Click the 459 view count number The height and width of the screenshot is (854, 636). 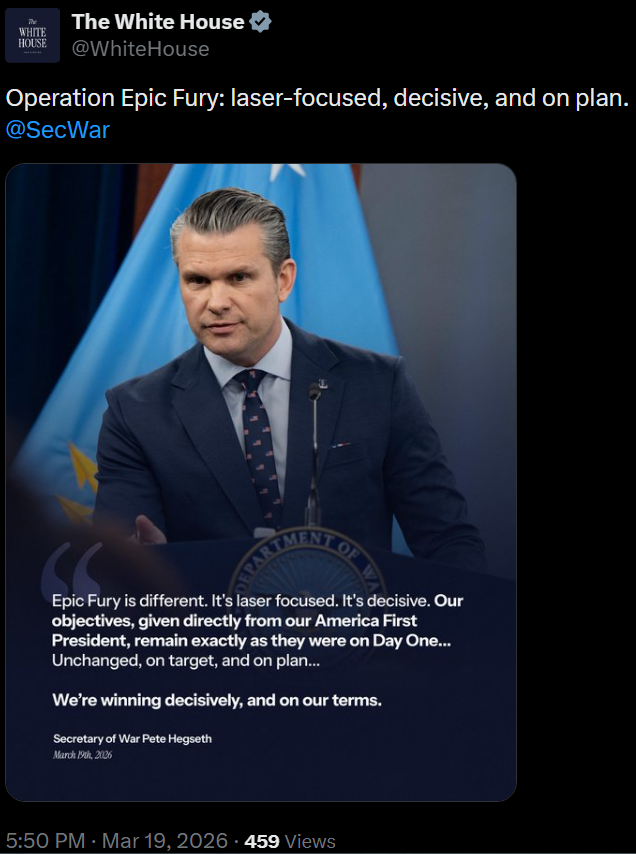pos(262,841)
